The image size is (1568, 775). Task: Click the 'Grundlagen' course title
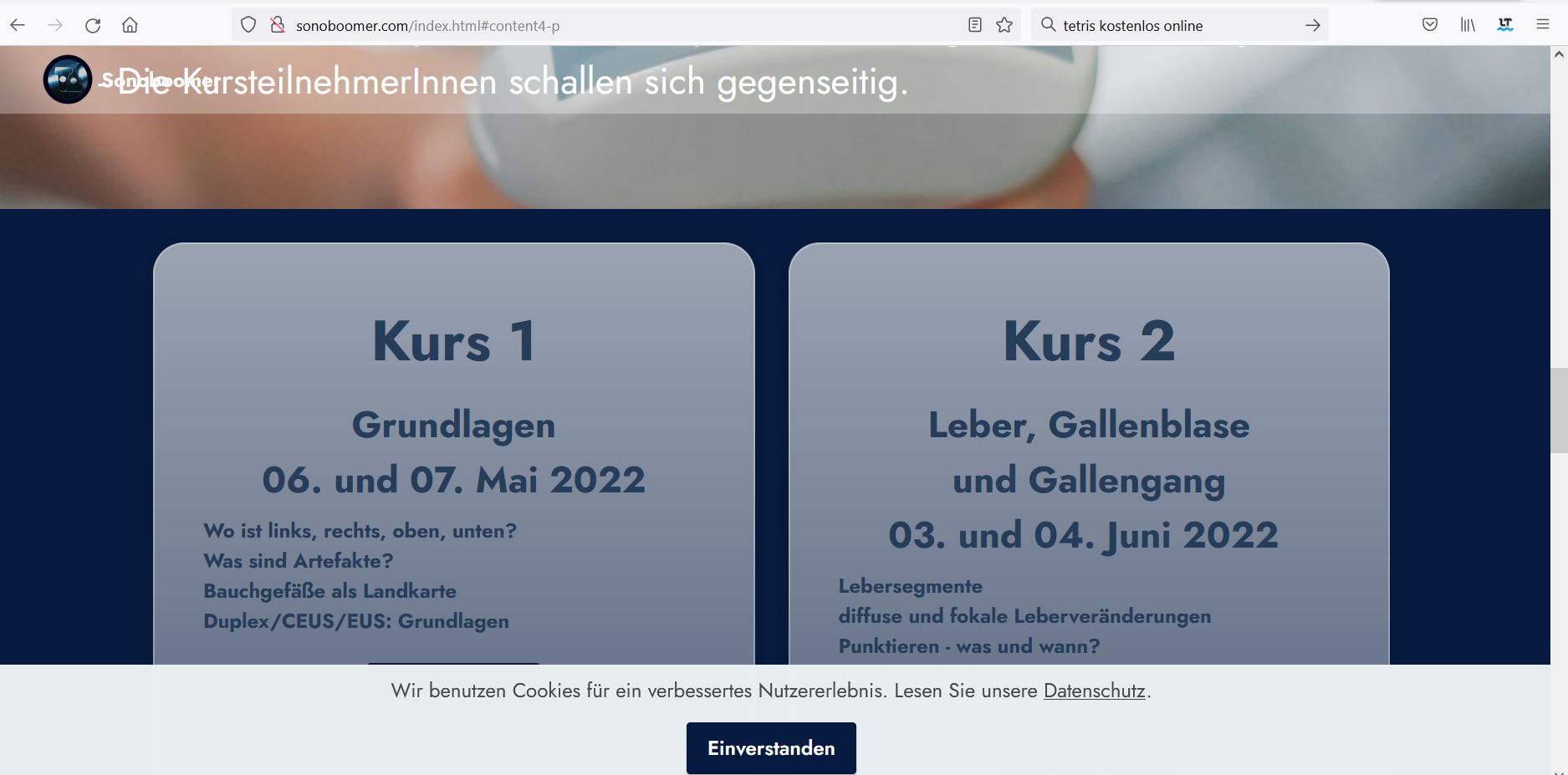point(454,426)
